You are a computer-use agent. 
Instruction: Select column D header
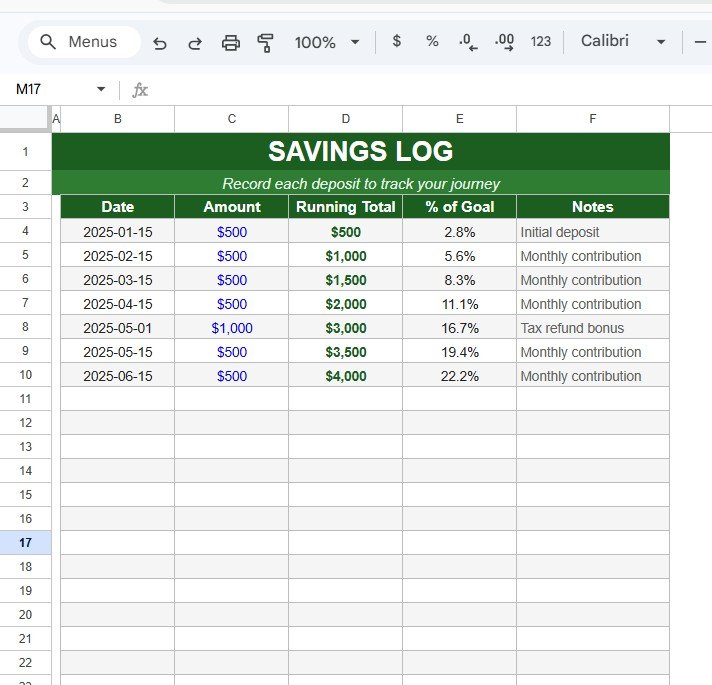tap(346, 119)
